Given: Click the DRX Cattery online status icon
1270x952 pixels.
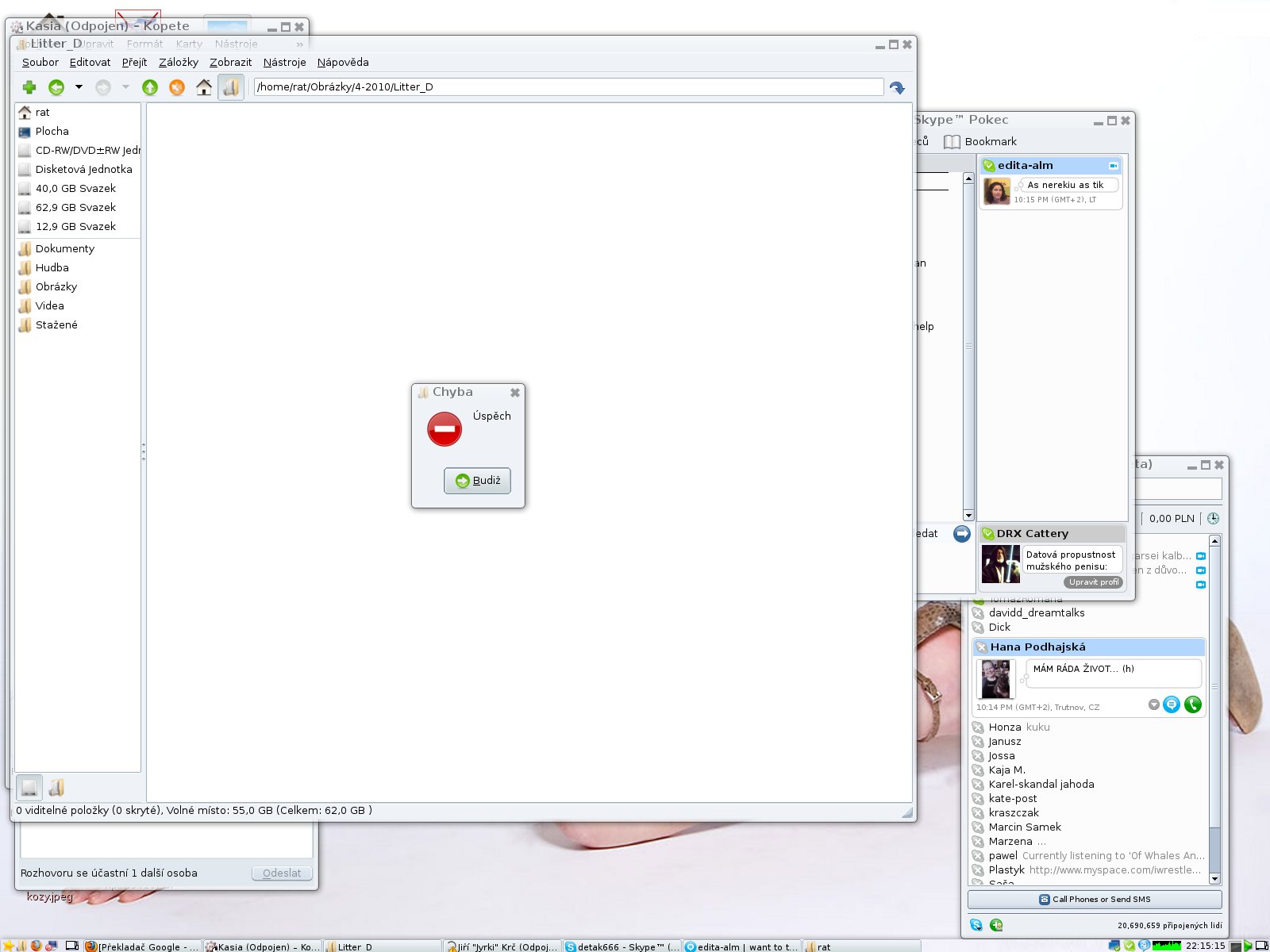Looking at the screenshot, I should click(988, 534).
